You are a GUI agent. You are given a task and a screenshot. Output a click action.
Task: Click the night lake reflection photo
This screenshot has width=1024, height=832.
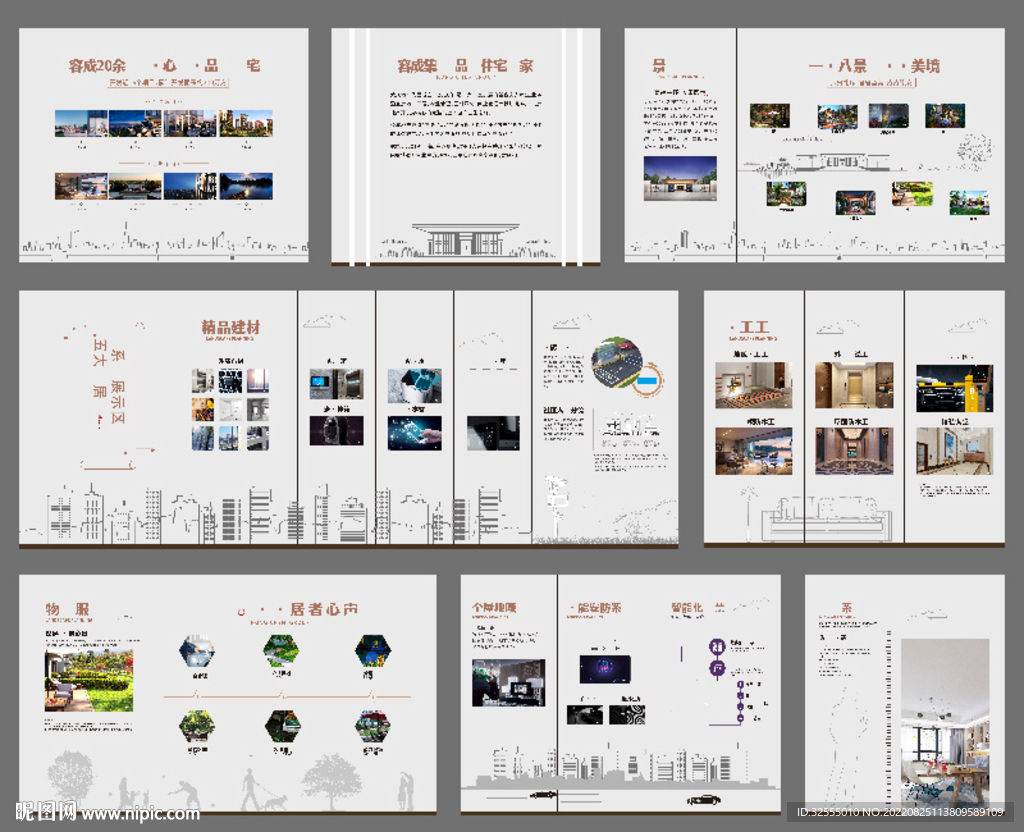tap(246, 186)
